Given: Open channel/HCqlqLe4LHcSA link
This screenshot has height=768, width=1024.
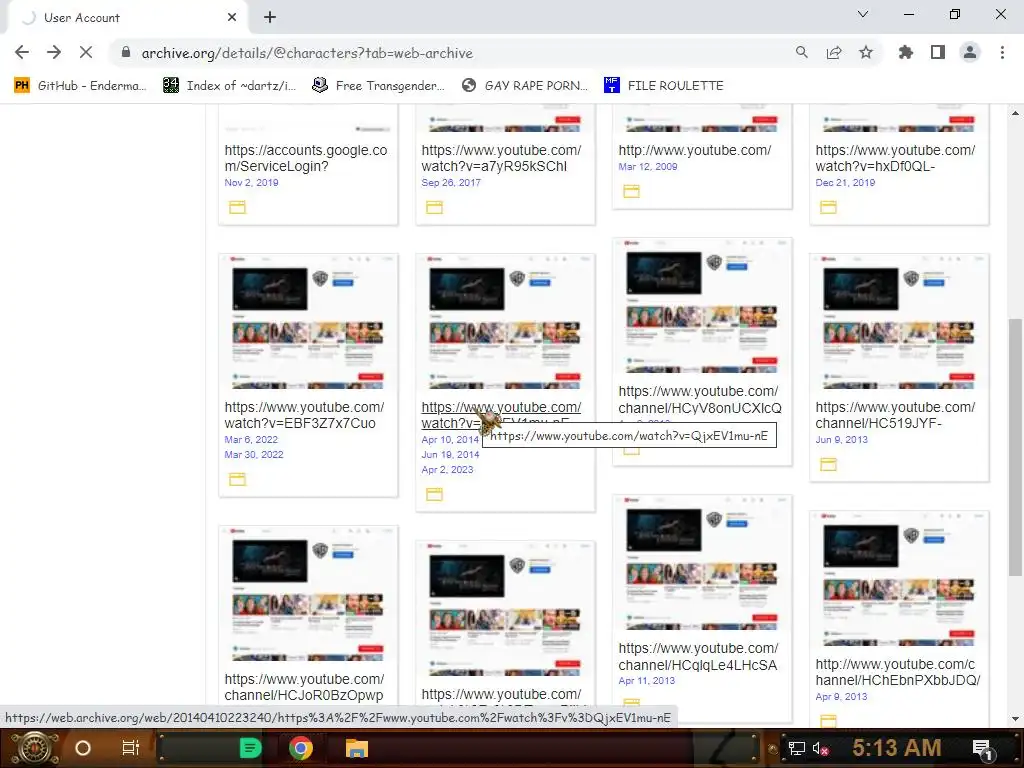Looking at the screenshot, I should (698, 656).
